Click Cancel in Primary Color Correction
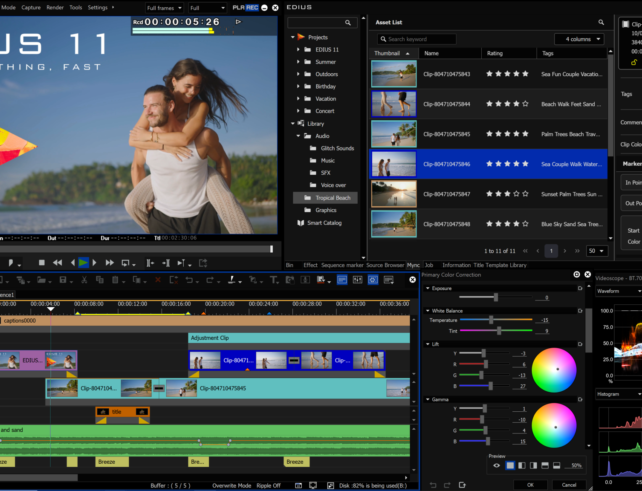This screenshot has height=491, width=642. pyautogui.click(x=569, y=485)
